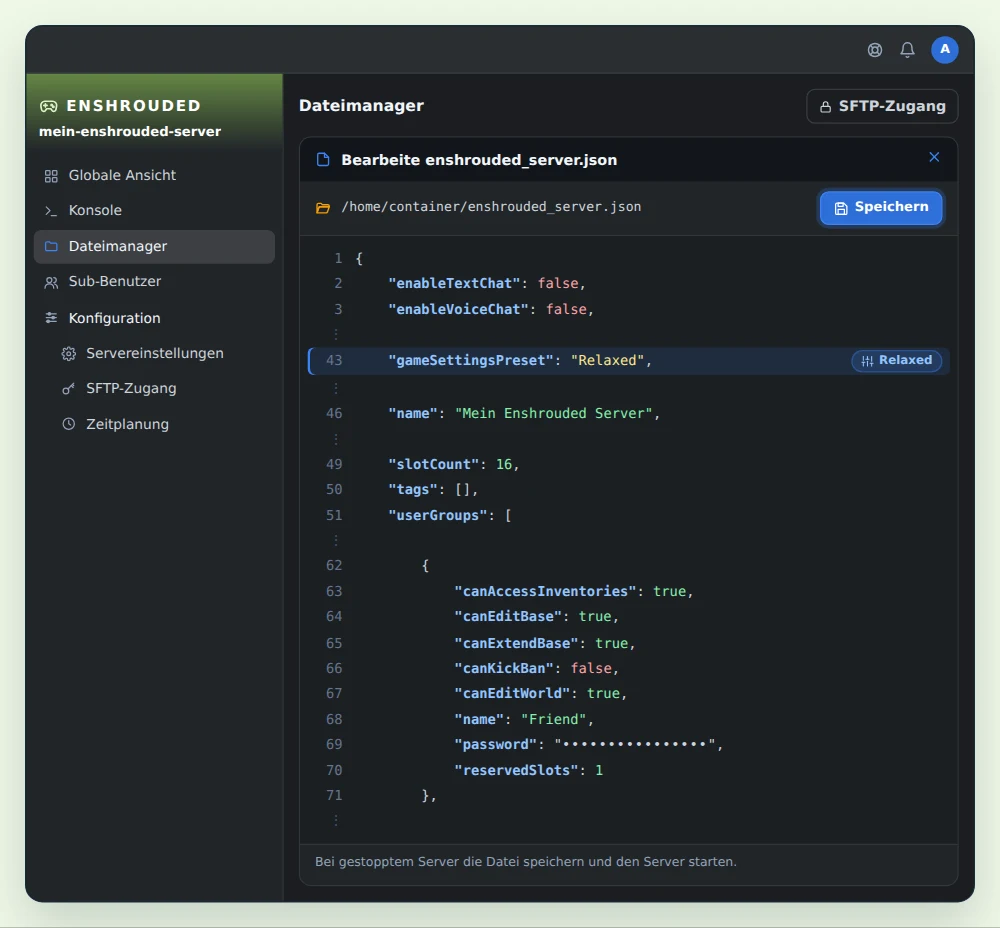Screen dimensions: 1000x928
Task: Click "Relaxed" value of gameSettingsPreset
Action: click(x=607, y=360)
